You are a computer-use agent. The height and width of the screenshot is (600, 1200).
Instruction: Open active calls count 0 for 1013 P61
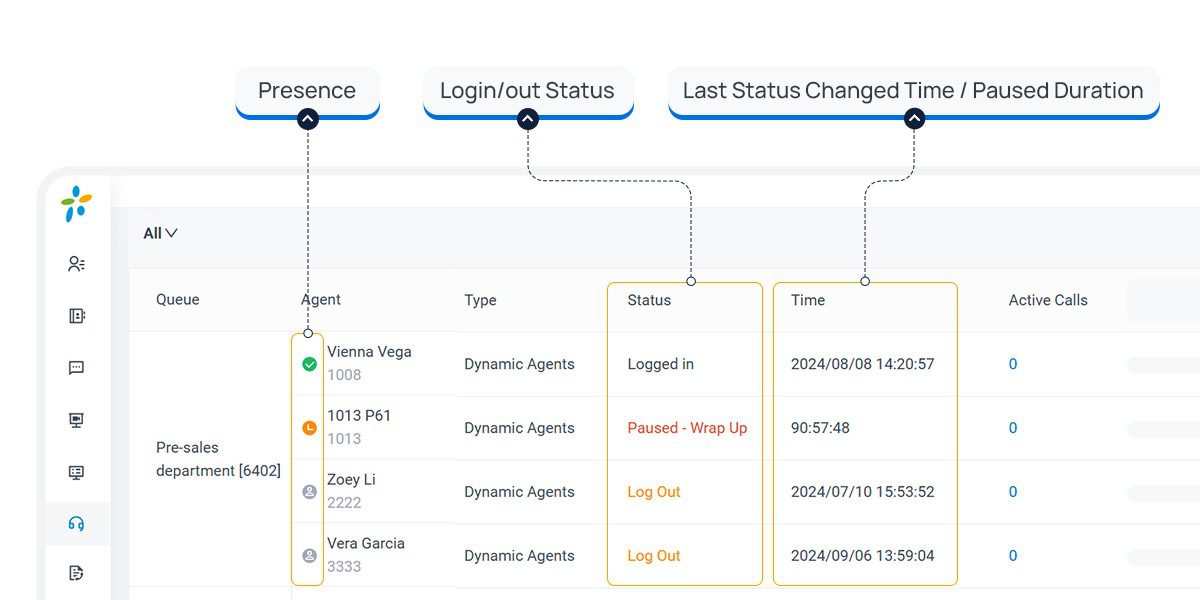point(1013,428)
